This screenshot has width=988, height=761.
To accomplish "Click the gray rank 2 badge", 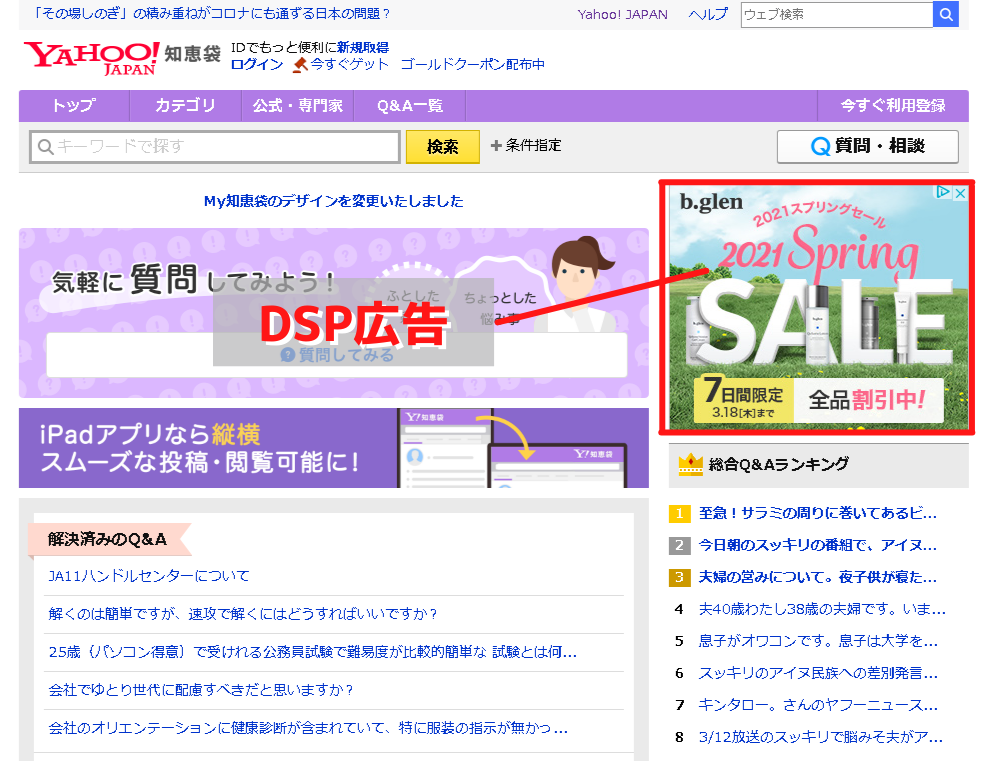I will 679,545.
